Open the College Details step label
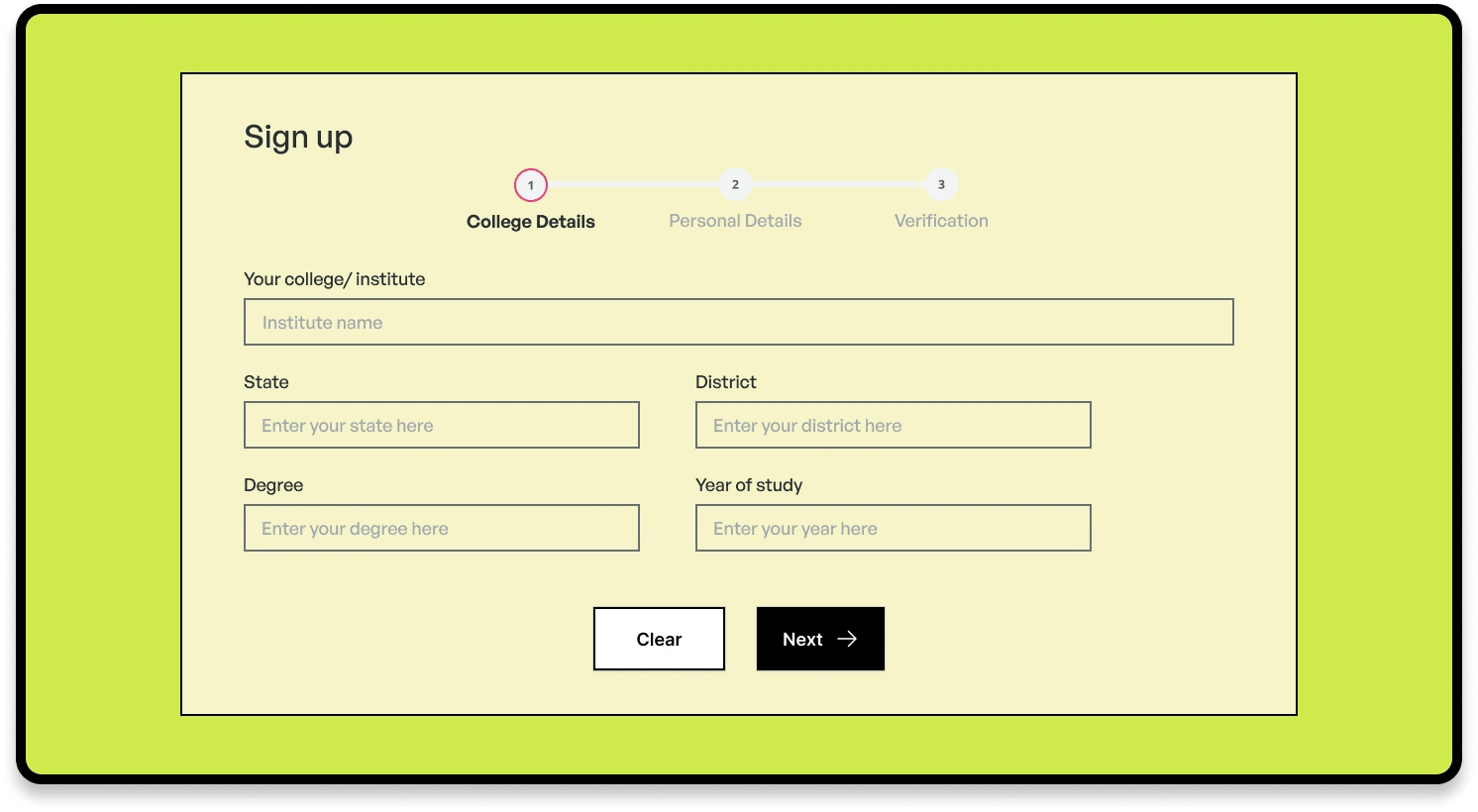The height and width of the screenshot is (812, 1478). pyautogui.click(x=531, y=222)
